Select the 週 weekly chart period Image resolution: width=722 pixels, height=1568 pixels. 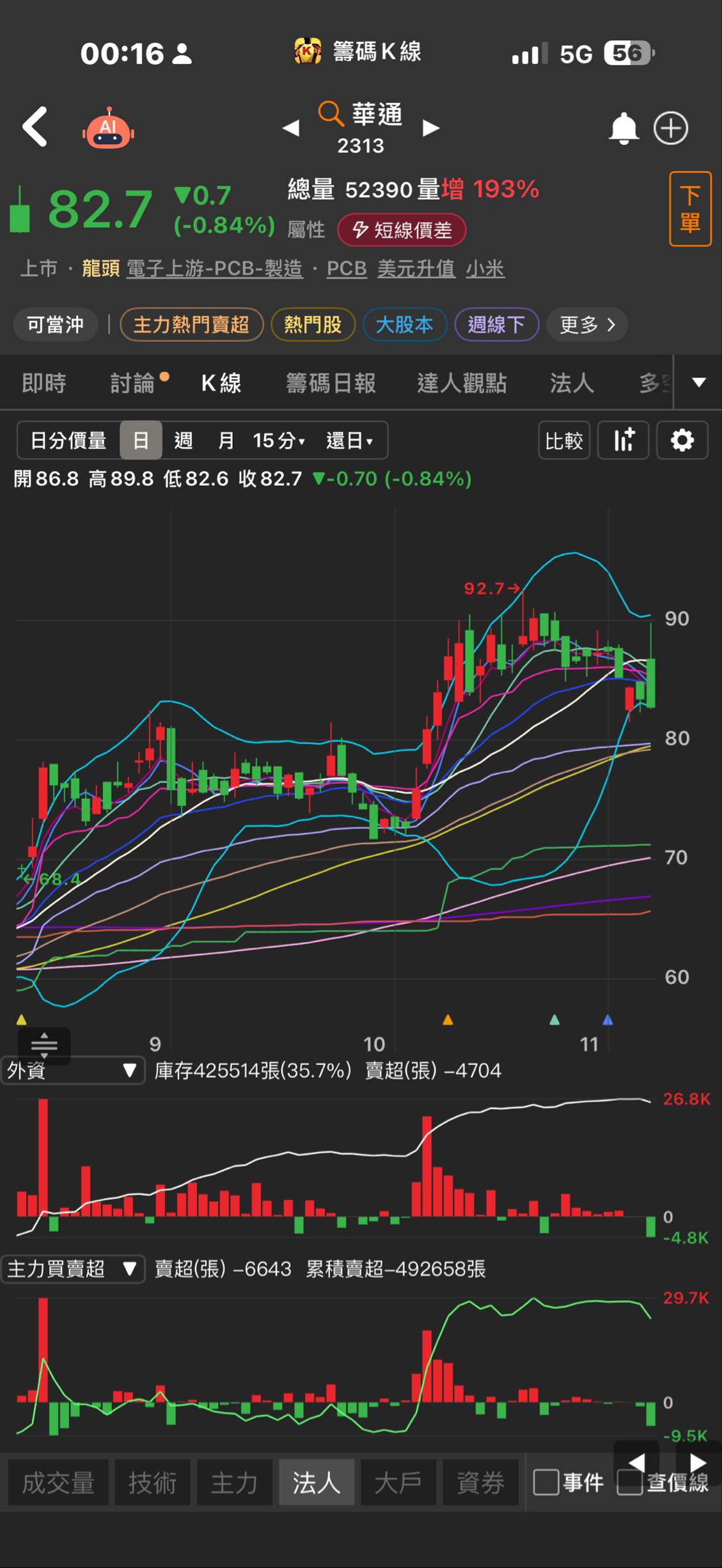[x=183, y=440]
